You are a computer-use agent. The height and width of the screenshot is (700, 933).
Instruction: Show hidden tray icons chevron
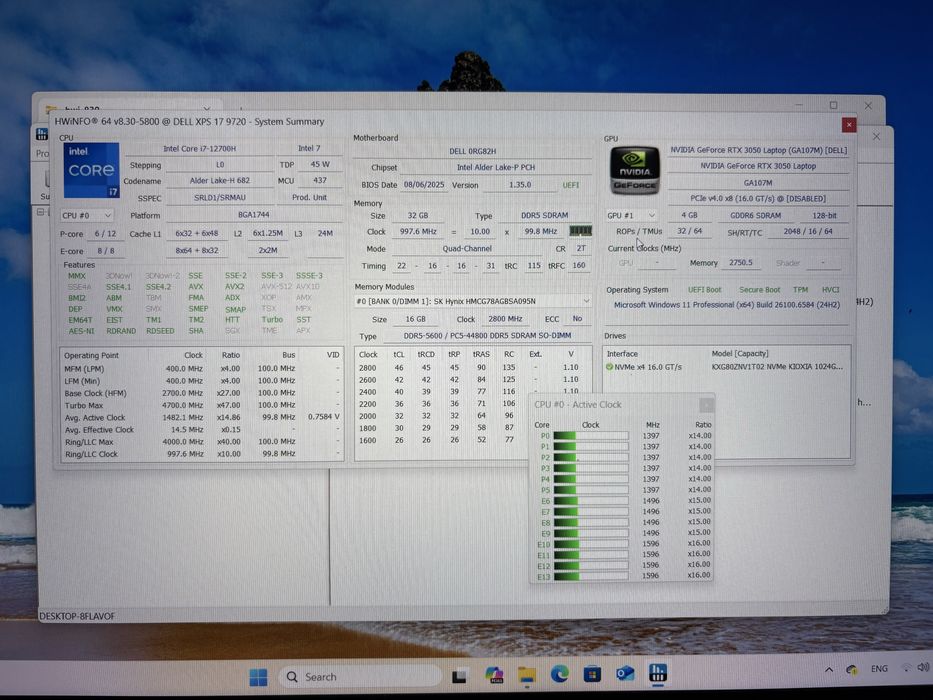click(x=829, y=670)
